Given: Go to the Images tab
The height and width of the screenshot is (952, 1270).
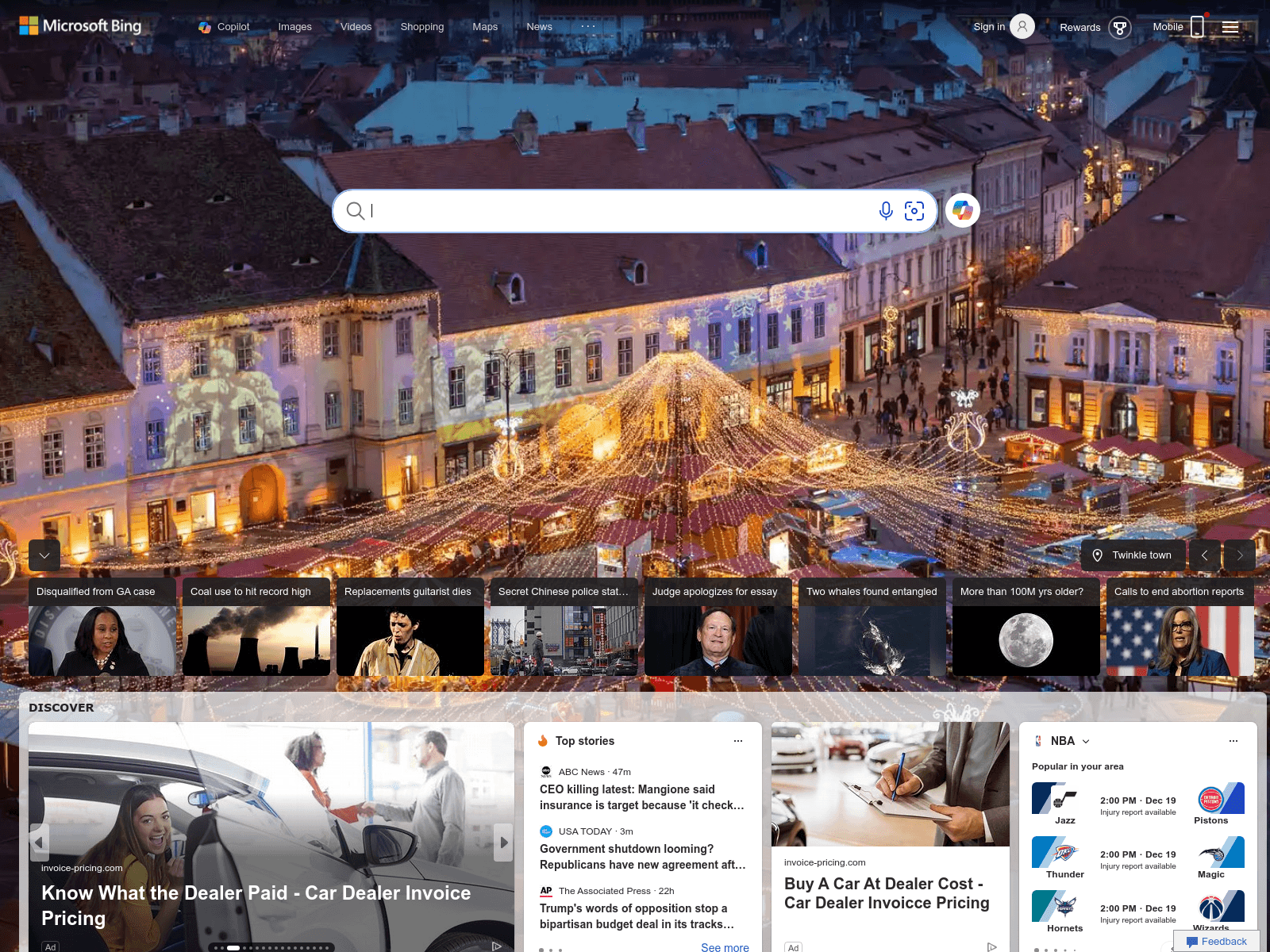Looking at the screenshot, I should point(294,27).
